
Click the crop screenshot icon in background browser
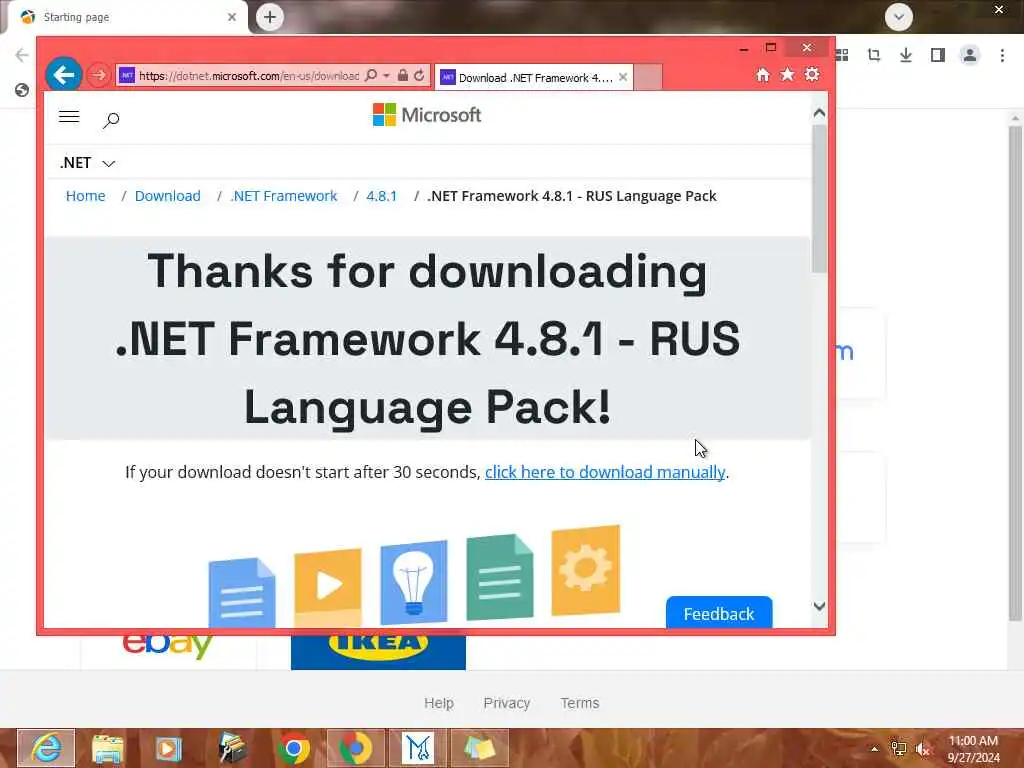[874, 55]
